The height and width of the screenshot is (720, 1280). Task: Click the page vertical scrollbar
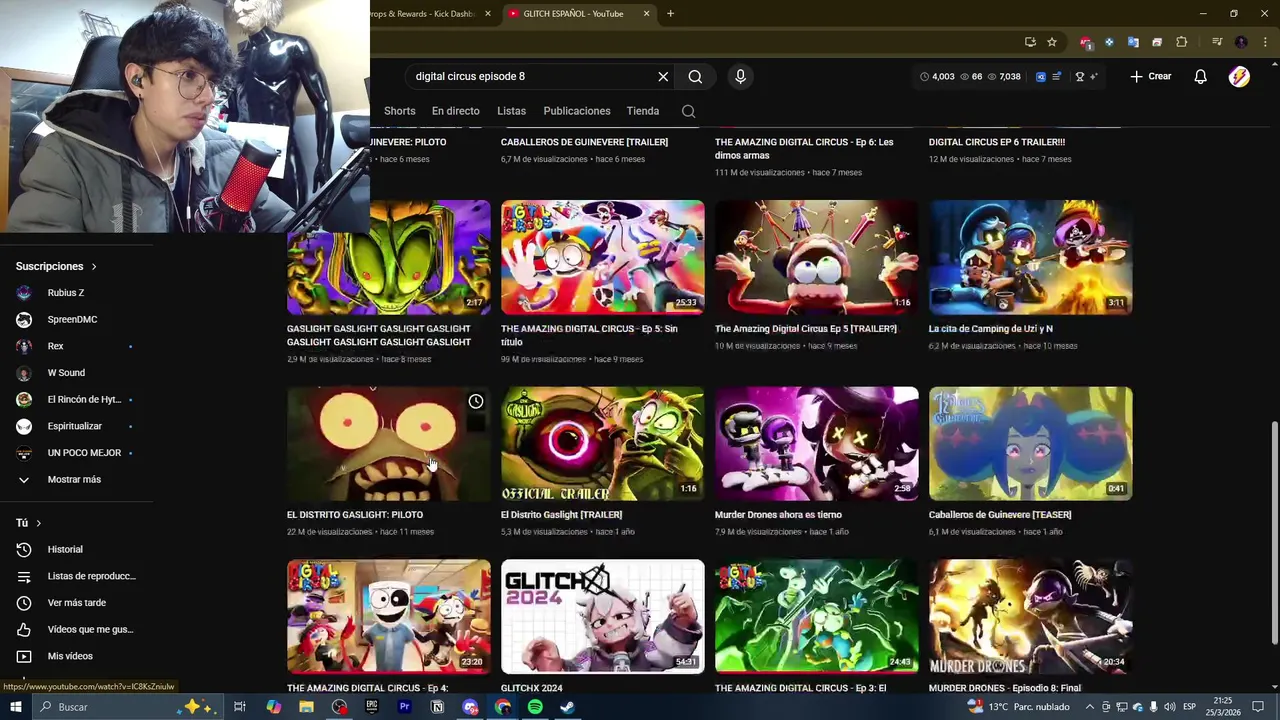click(1274, 533)
